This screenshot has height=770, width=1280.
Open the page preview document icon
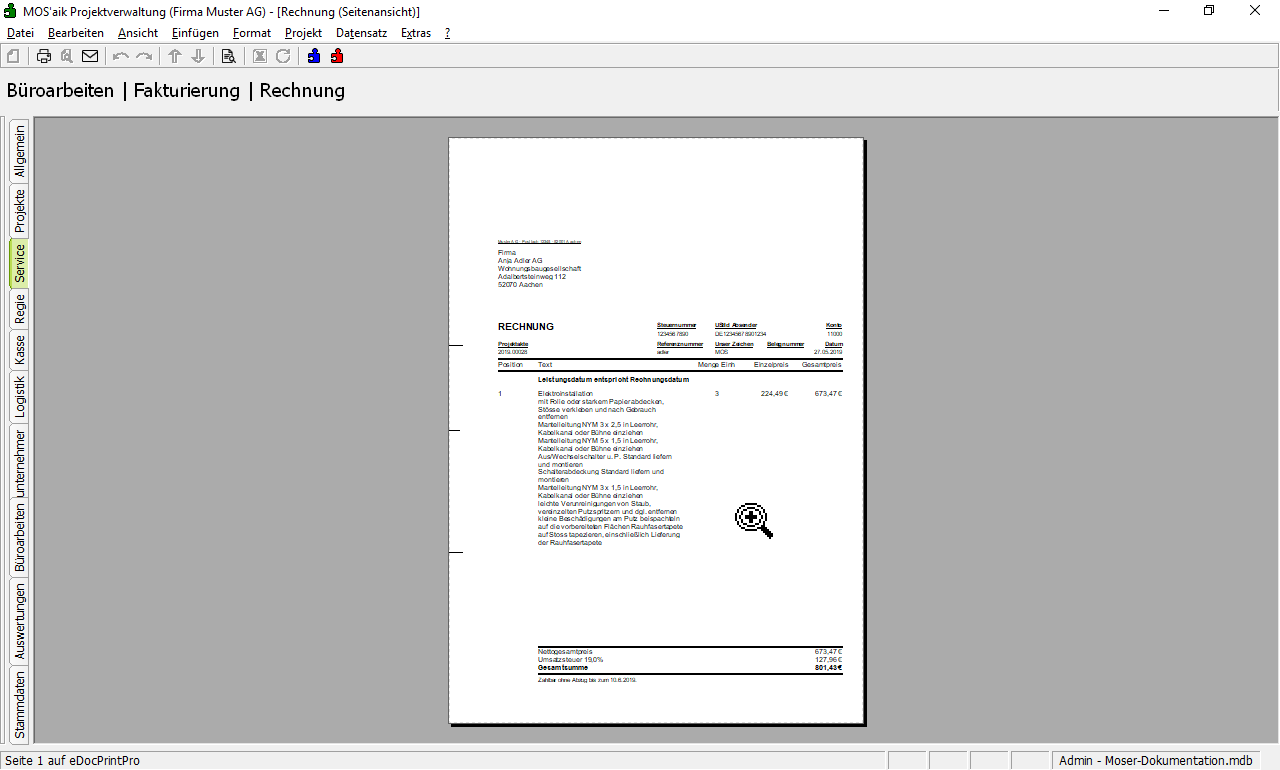228,56
